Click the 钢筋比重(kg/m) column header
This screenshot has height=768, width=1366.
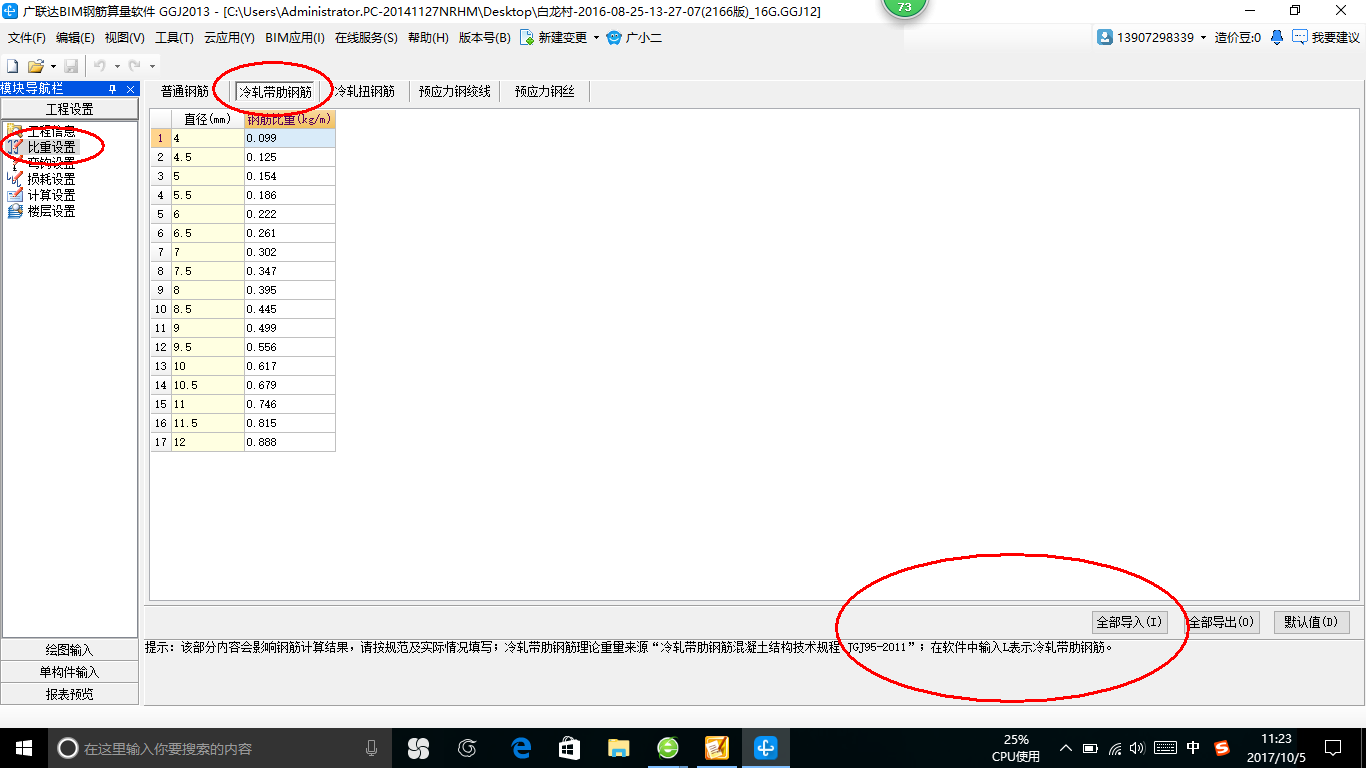(290, 119)
